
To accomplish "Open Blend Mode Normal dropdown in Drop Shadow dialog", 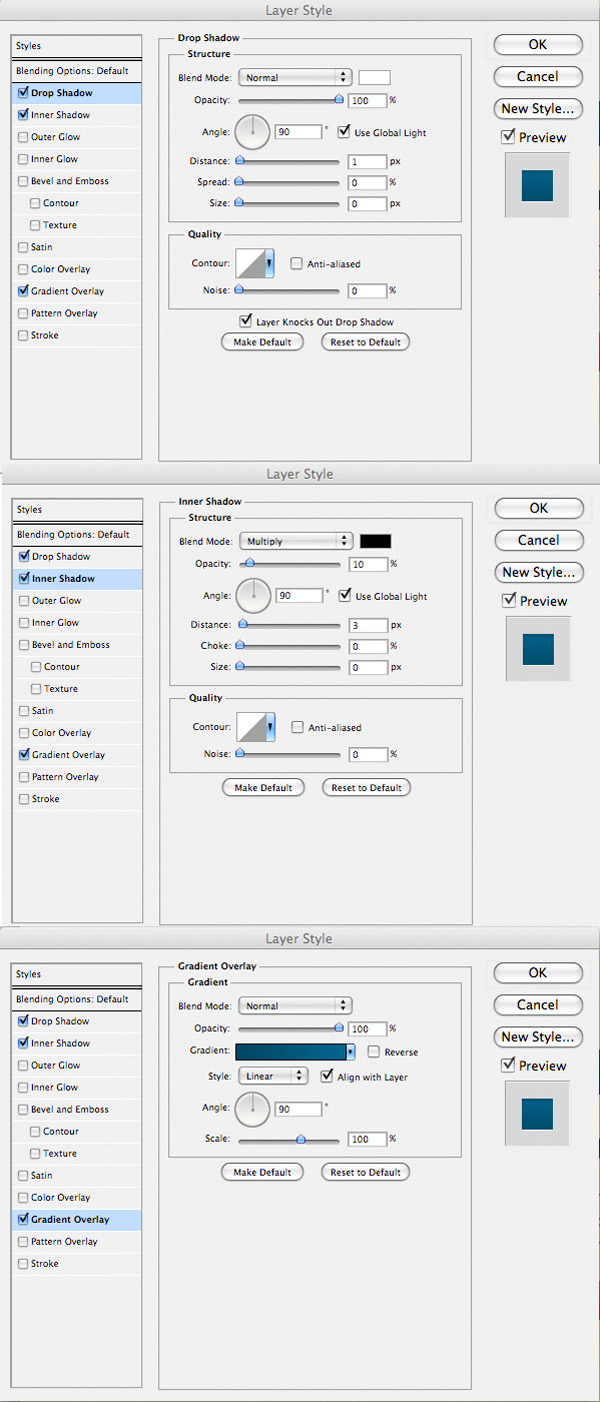I will (295, 77).
